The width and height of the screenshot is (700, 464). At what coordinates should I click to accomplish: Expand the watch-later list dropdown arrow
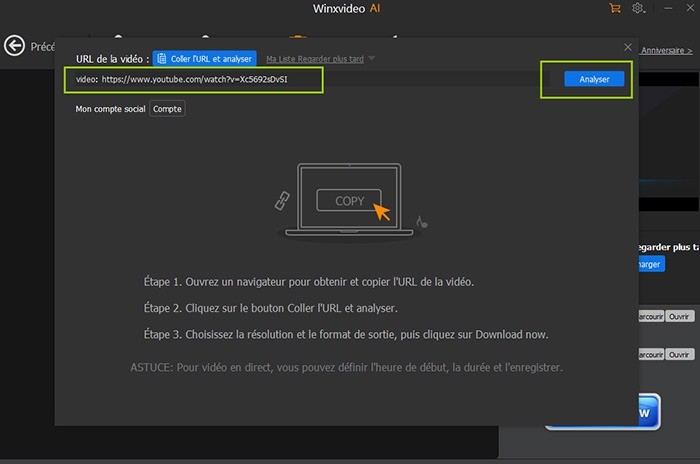(x=371, y=59)
